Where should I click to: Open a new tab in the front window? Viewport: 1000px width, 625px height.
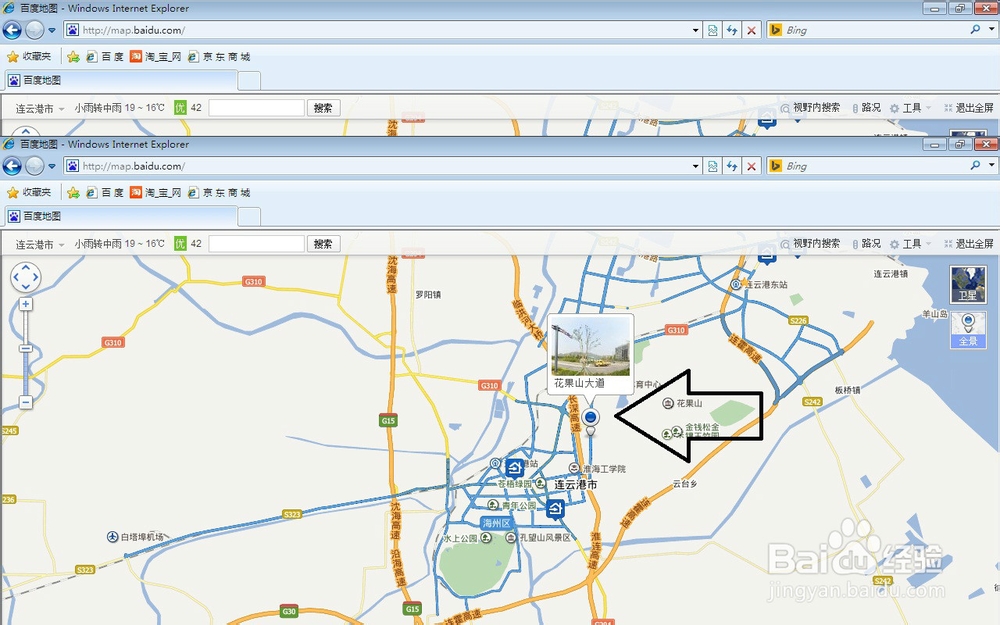(249, 217)
